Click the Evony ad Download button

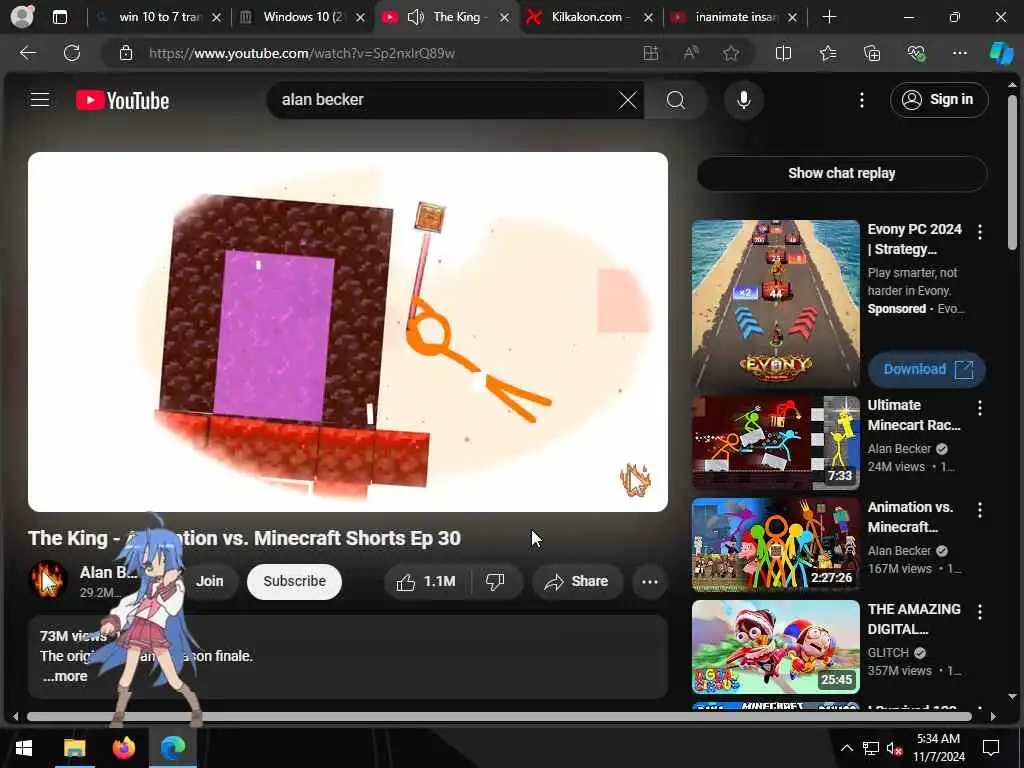point(927,370)
